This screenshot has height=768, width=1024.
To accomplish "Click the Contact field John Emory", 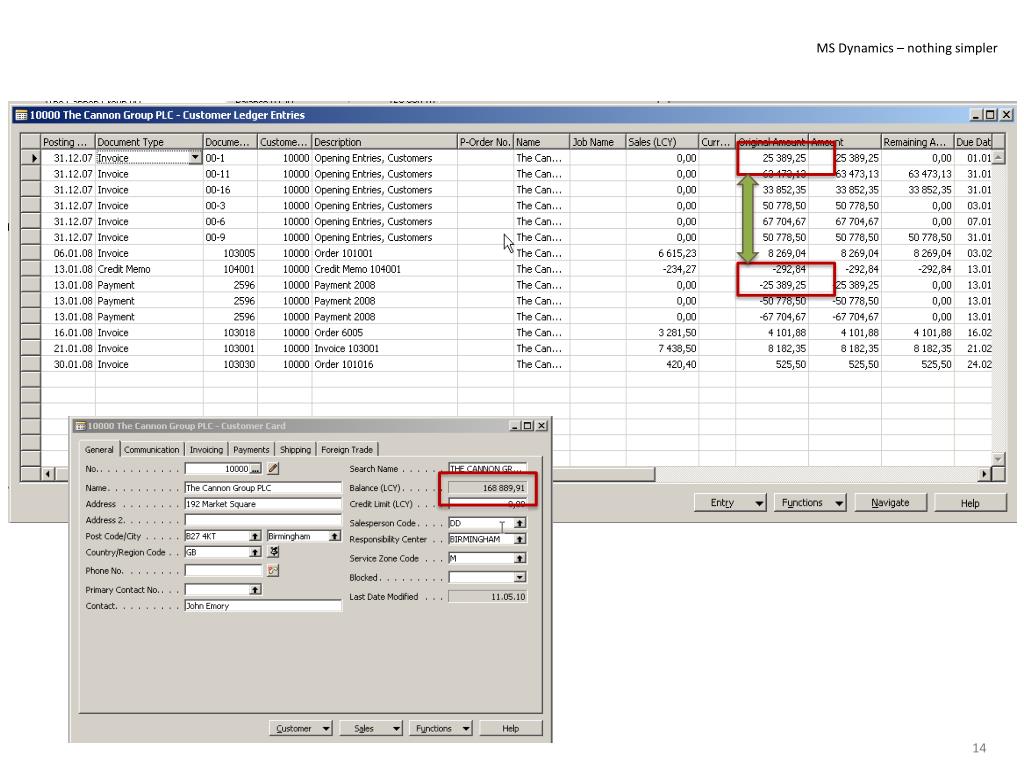I will [263, 606].
